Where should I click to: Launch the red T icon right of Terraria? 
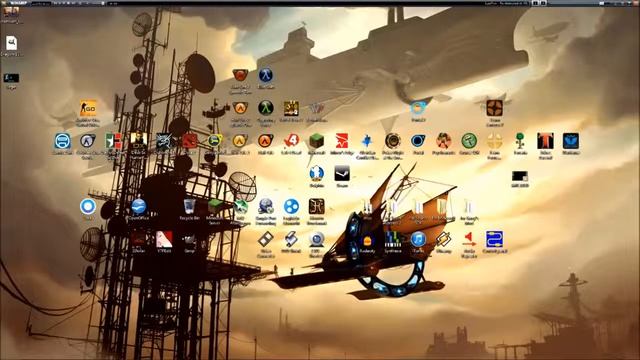point(545,141)
